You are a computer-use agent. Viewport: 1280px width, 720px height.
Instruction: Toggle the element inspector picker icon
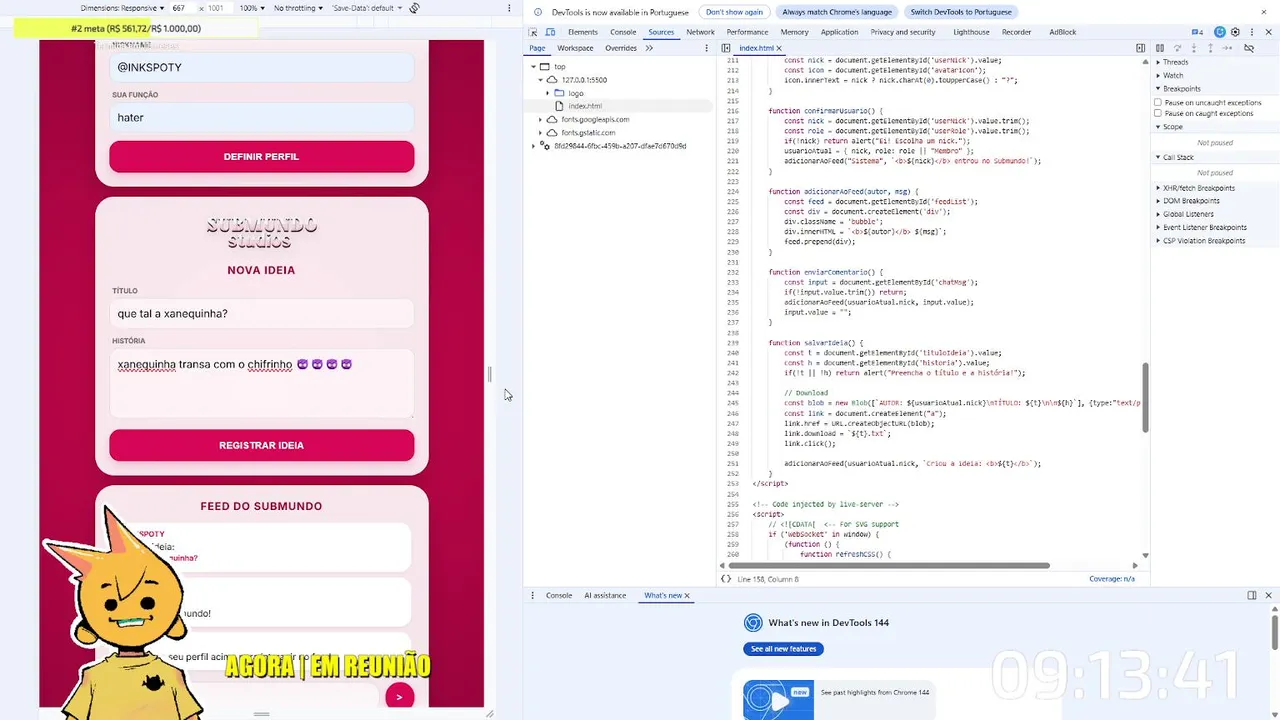click(533, 32)
